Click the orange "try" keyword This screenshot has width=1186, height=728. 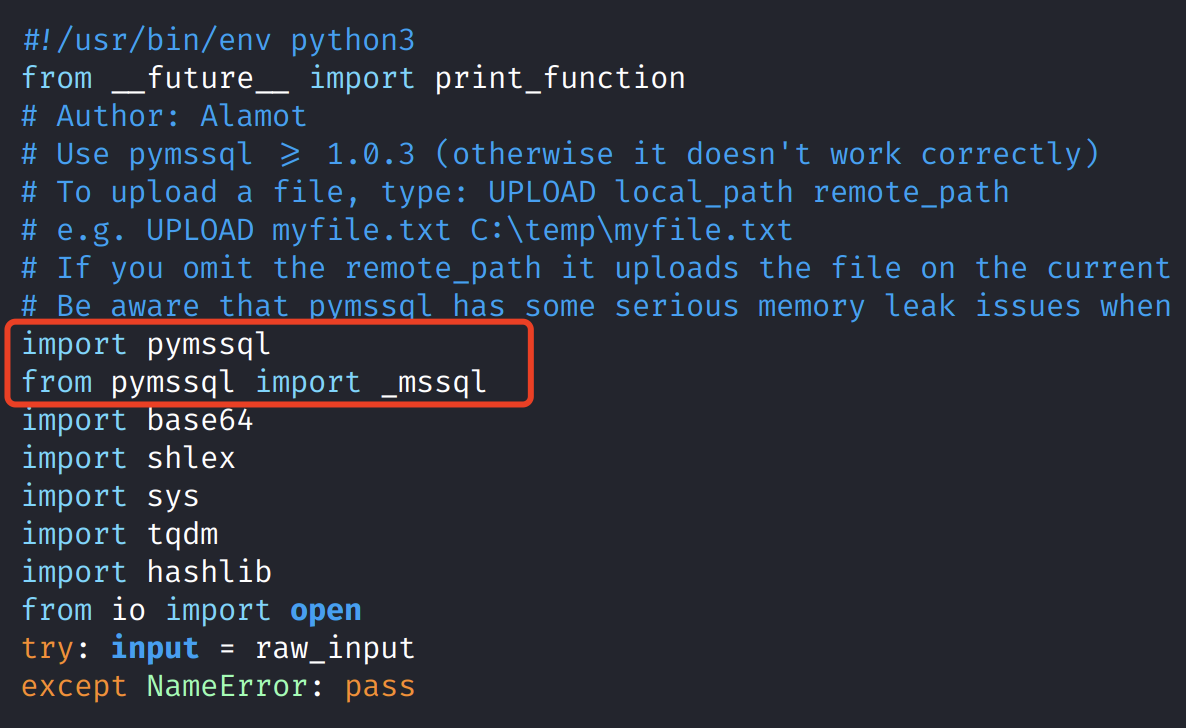pyautogui.click(x=48, y=648)
